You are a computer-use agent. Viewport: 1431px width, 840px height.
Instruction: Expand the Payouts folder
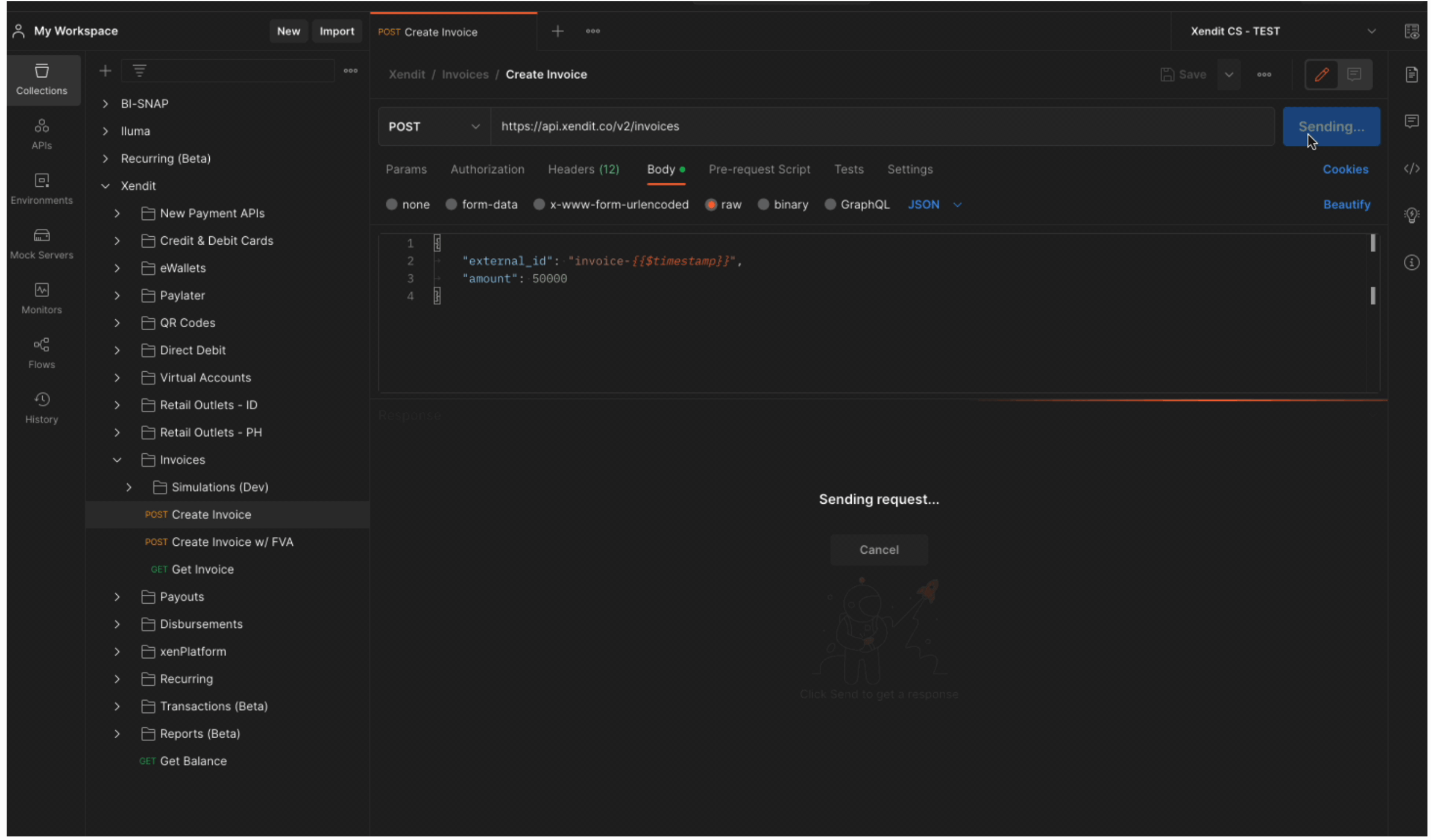pyautogui.click(x=117, y=597)
